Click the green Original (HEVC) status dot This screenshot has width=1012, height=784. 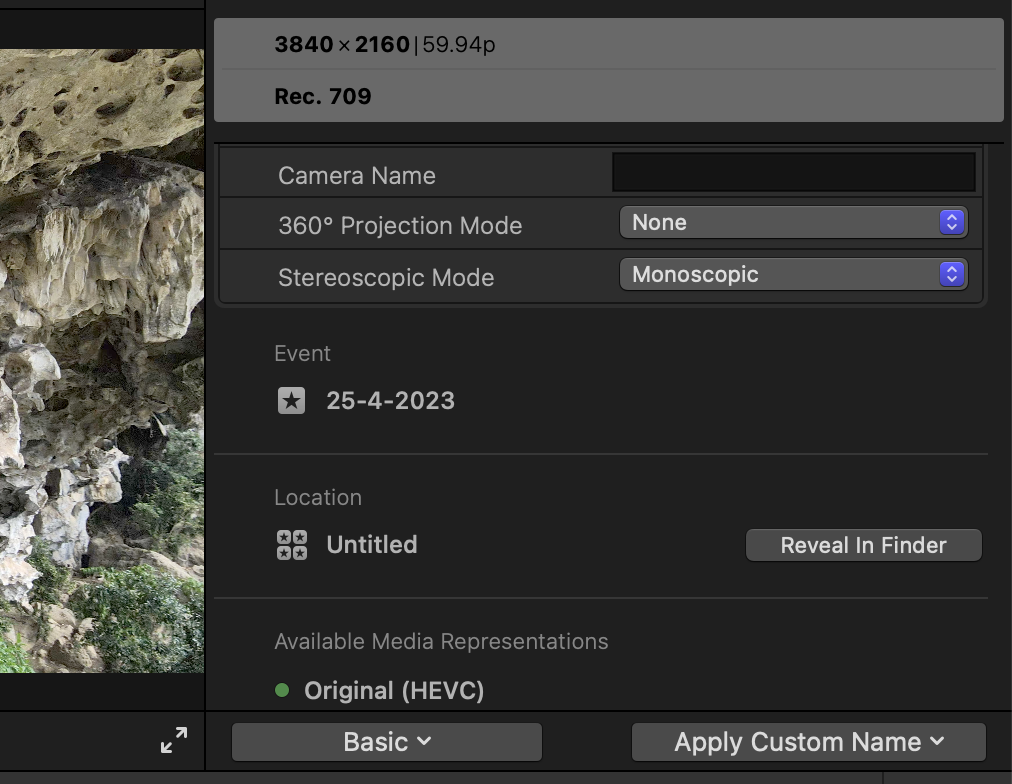point(282,690)
